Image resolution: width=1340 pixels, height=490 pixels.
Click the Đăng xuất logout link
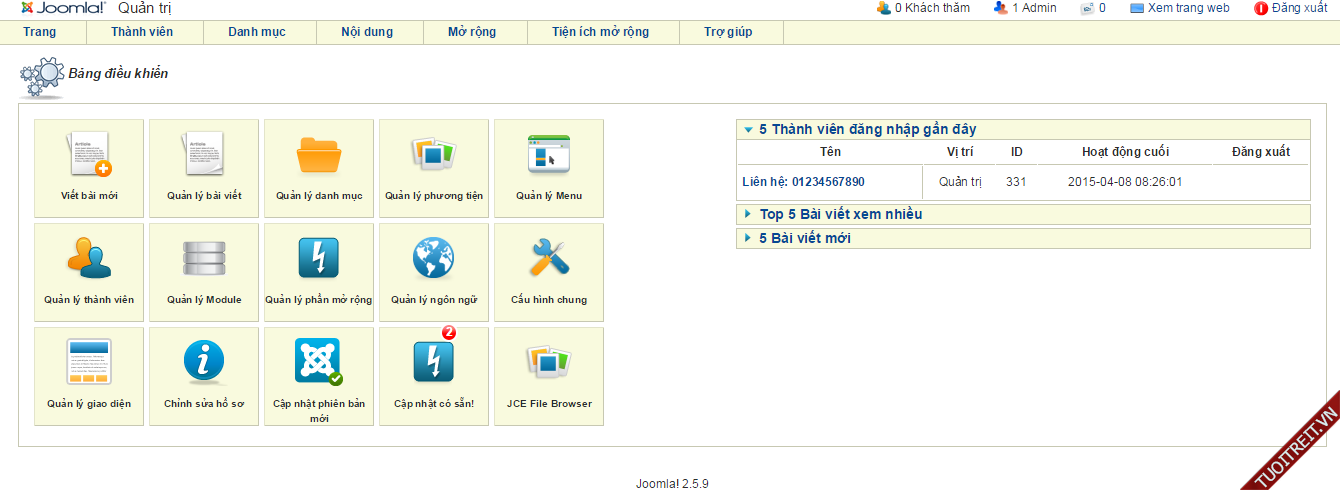click(x=1298, y=8)
